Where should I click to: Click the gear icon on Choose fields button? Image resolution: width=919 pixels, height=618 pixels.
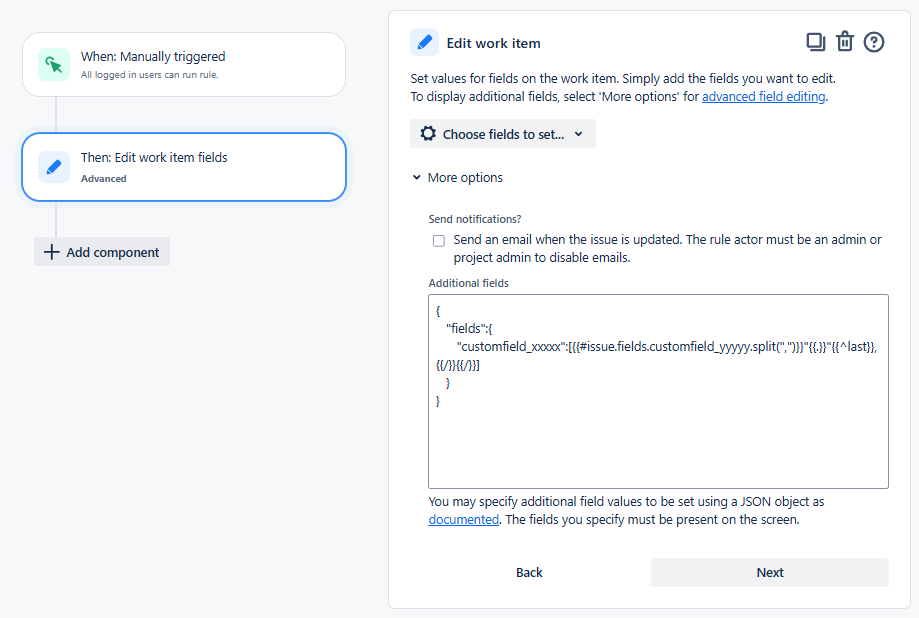coord(429,133)
